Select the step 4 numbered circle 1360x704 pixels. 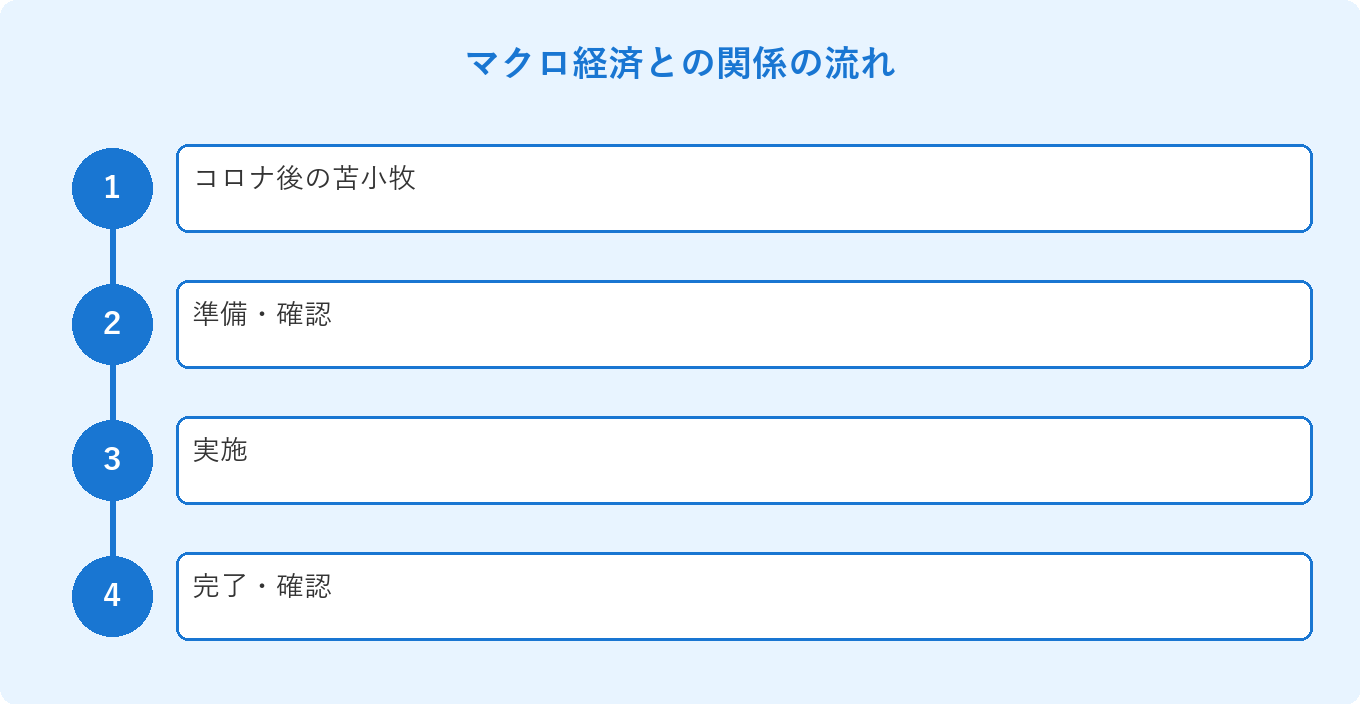click(x=112, y=596)
